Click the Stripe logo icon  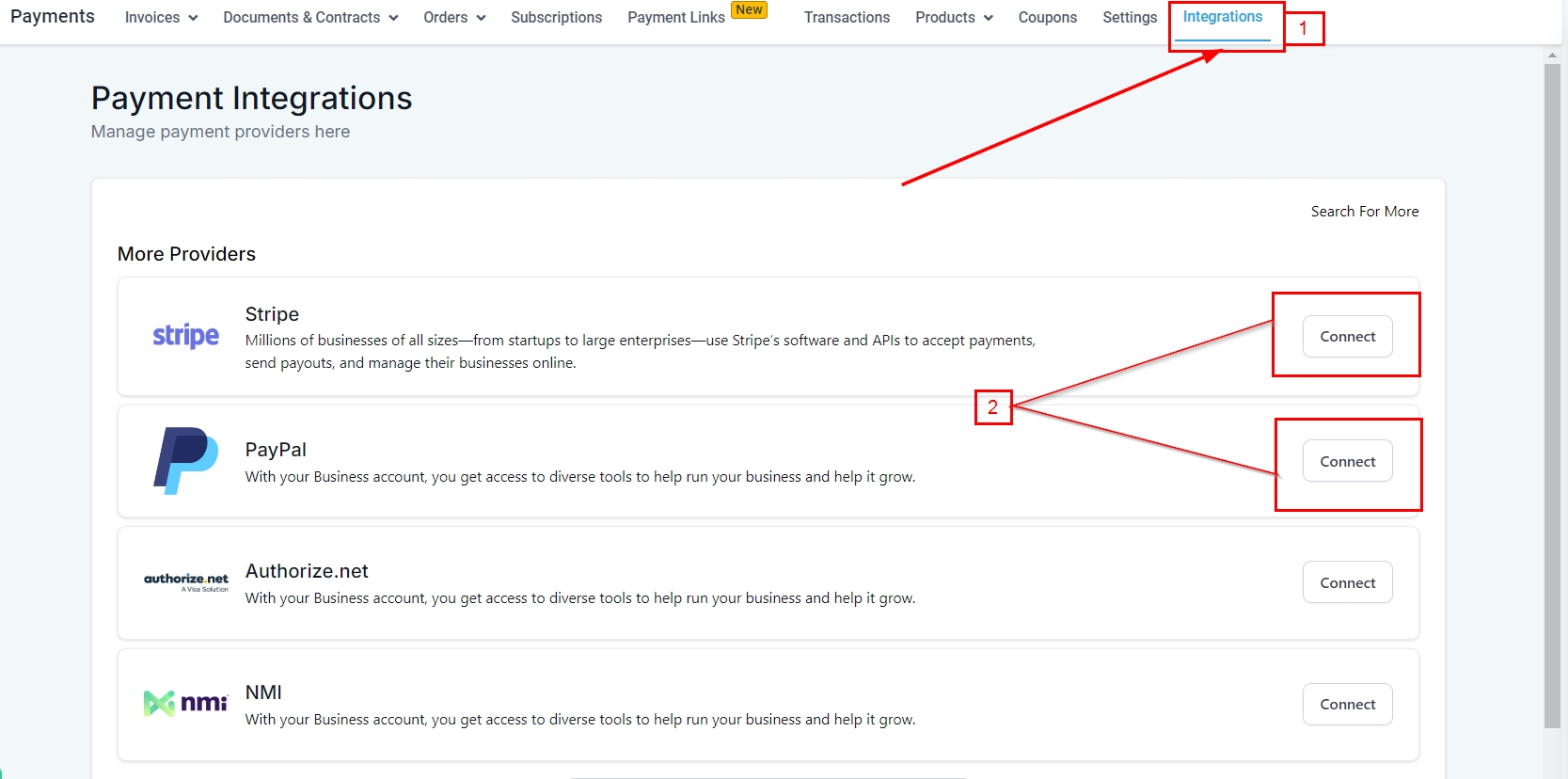[x=185, y=336]
